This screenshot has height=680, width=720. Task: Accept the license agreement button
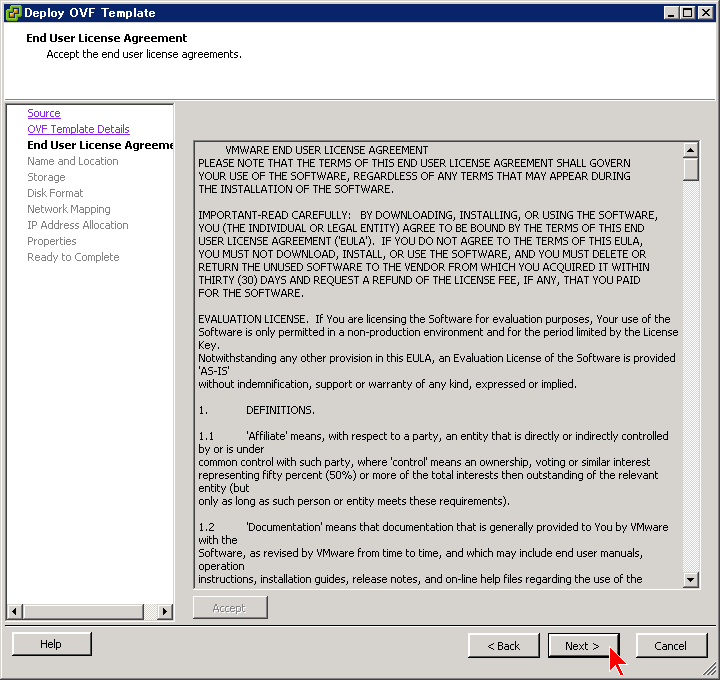click(230, 608)
